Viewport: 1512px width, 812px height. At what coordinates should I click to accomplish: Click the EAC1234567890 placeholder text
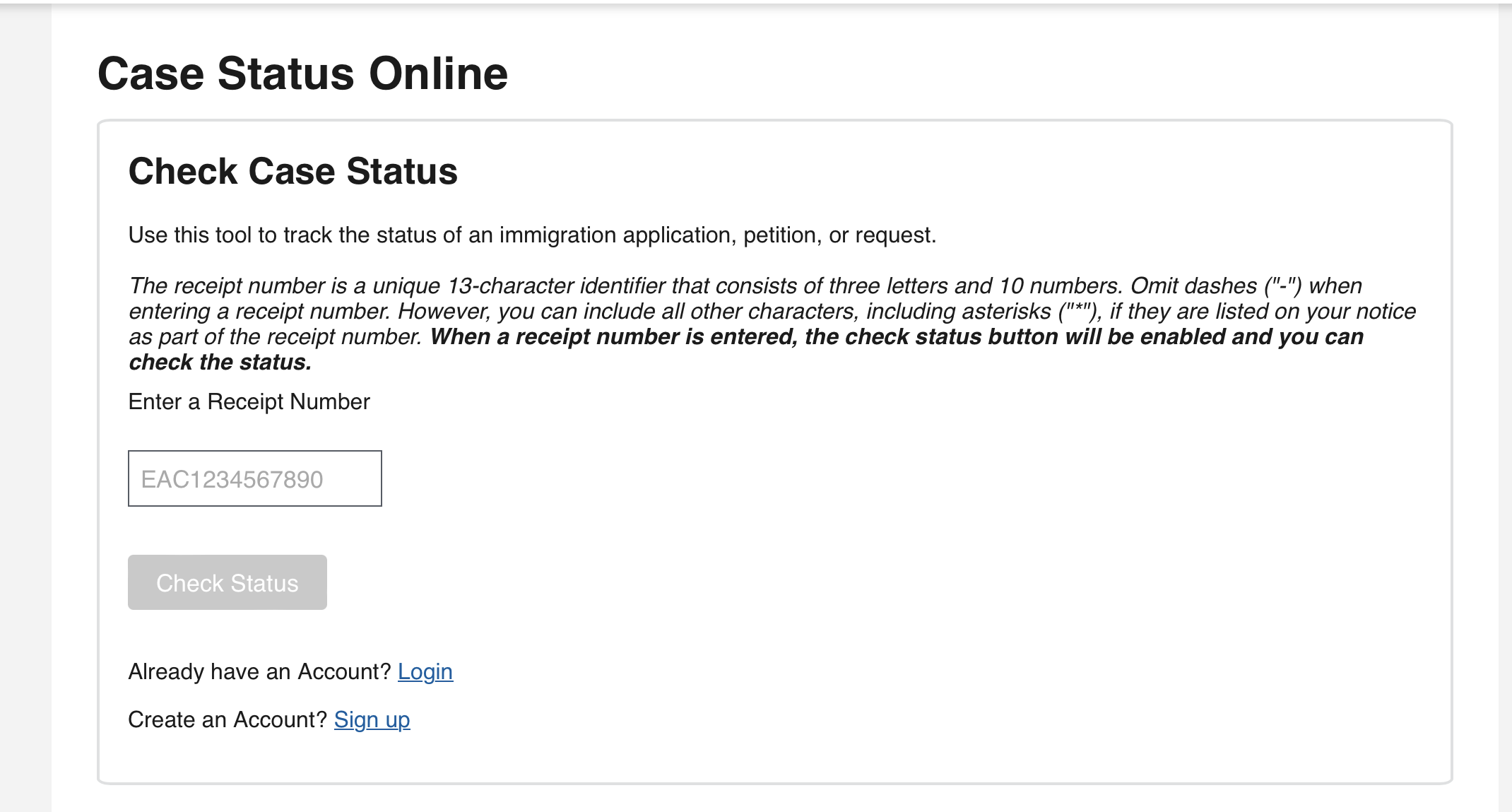coord(232,479)
